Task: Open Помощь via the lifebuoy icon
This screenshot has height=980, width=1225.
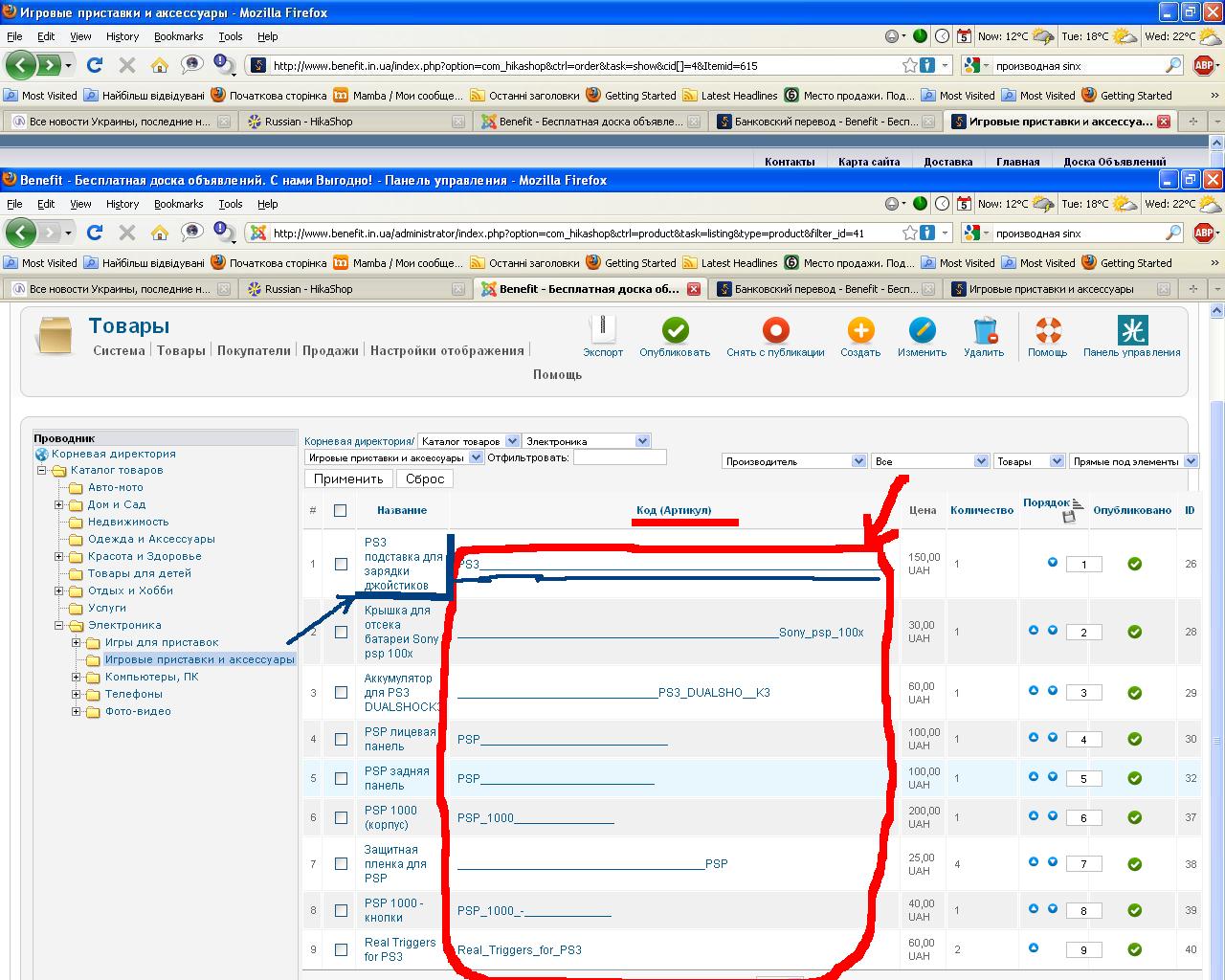Action: [1048, 331]
